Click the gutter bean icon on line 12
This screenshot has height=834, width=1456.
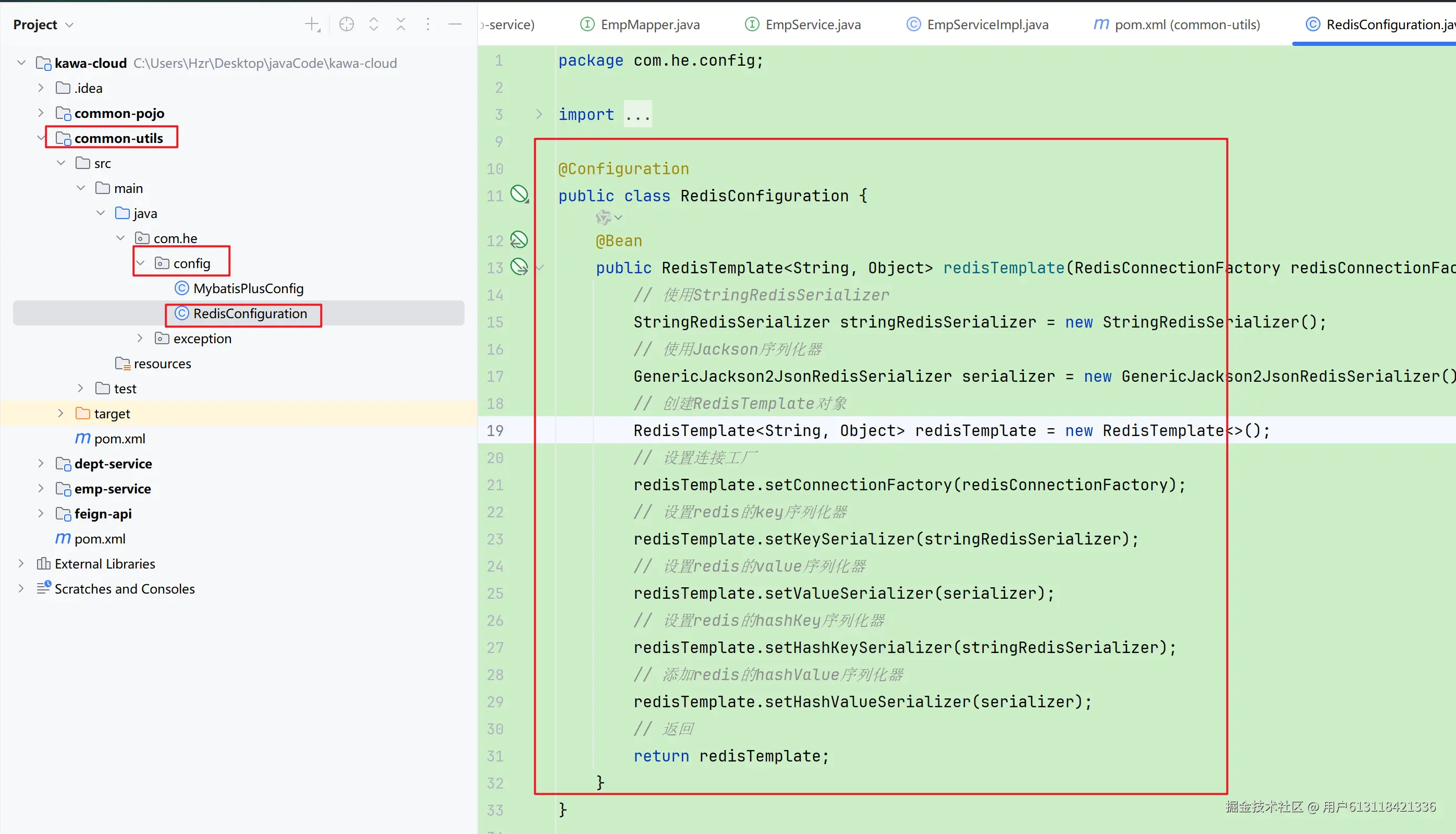(x=519, y=239)
